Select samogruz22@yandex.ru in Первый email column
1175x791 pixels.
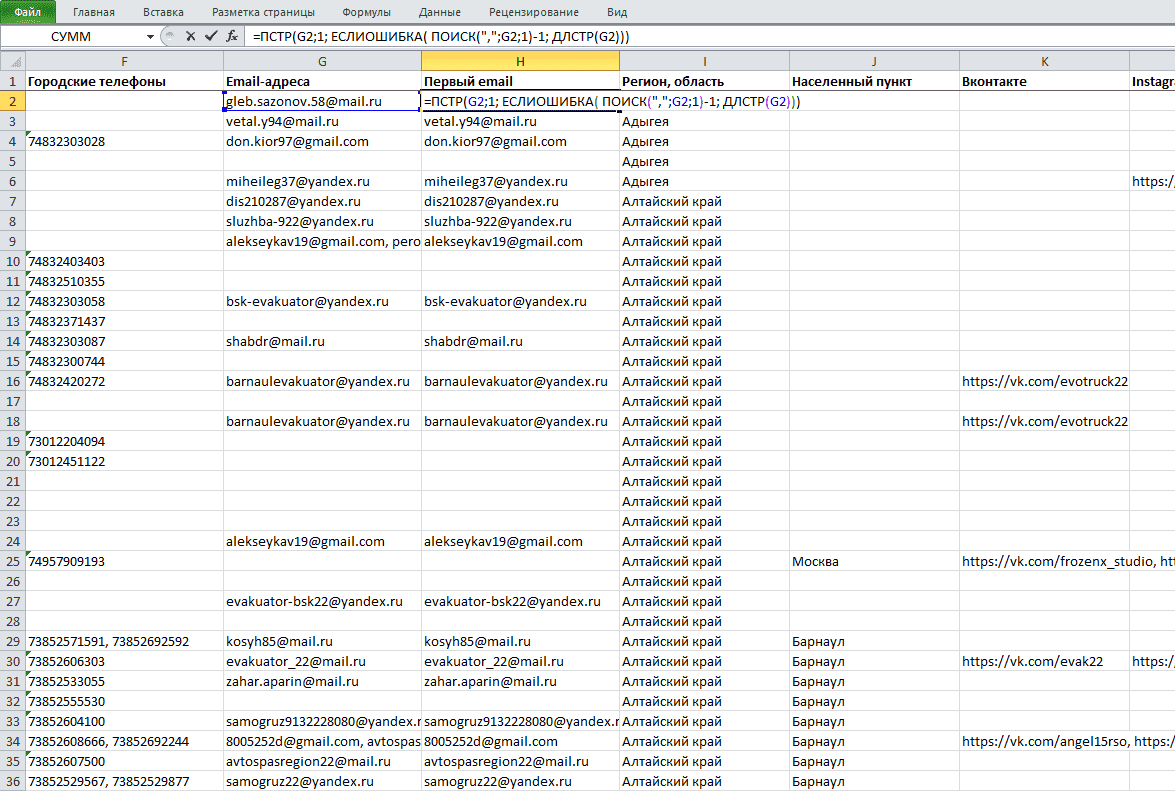point(520,781)
